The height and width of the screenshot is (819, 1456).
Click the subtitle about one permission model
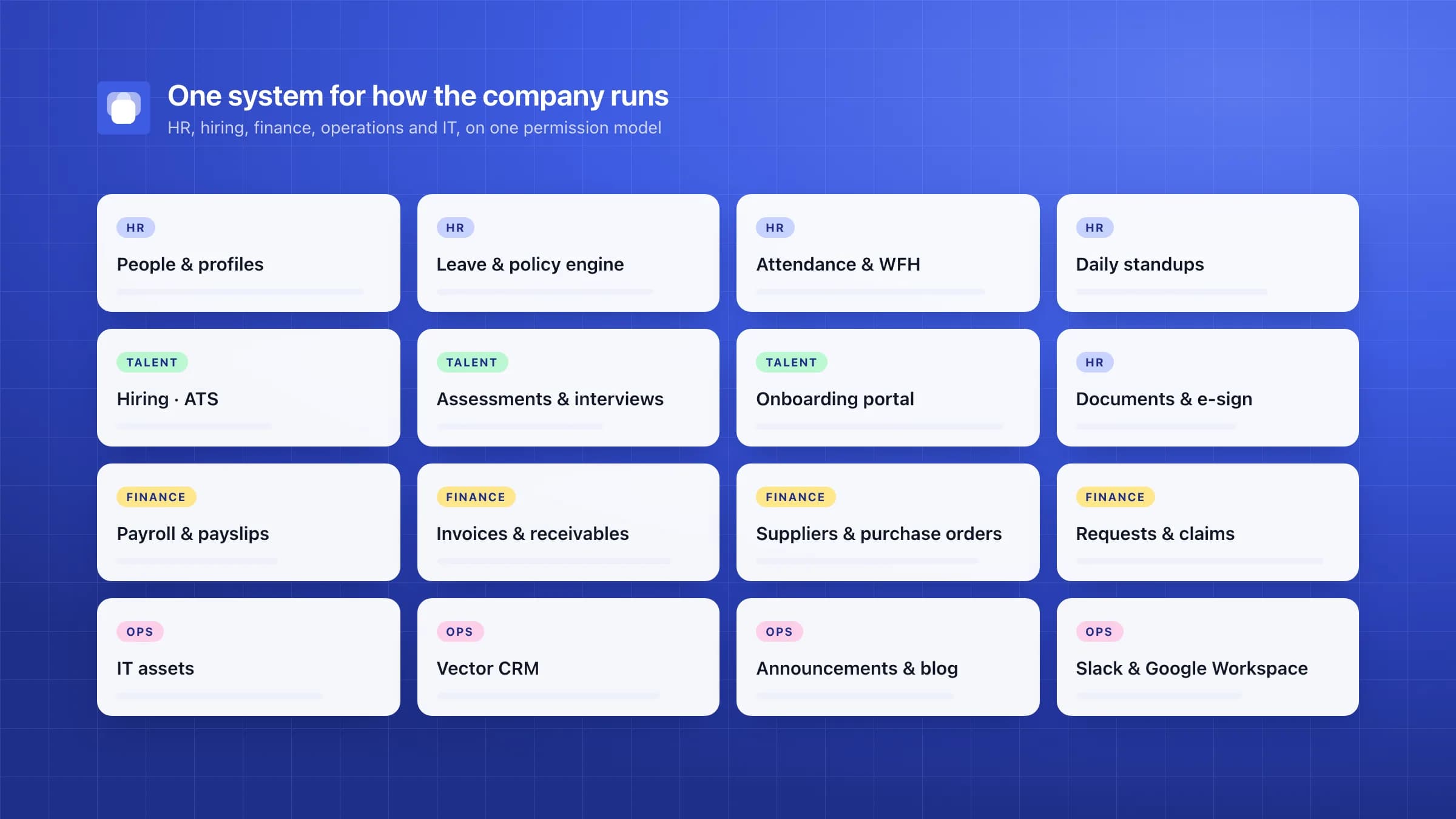[414, 128]
